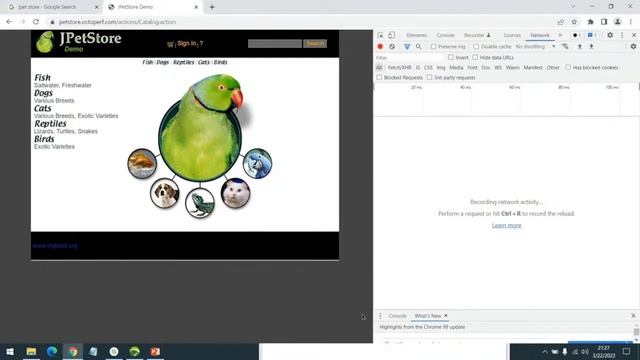Close the What's New drawer tab
This screenshot has width=640, height=360.
[x=446, y=316]
